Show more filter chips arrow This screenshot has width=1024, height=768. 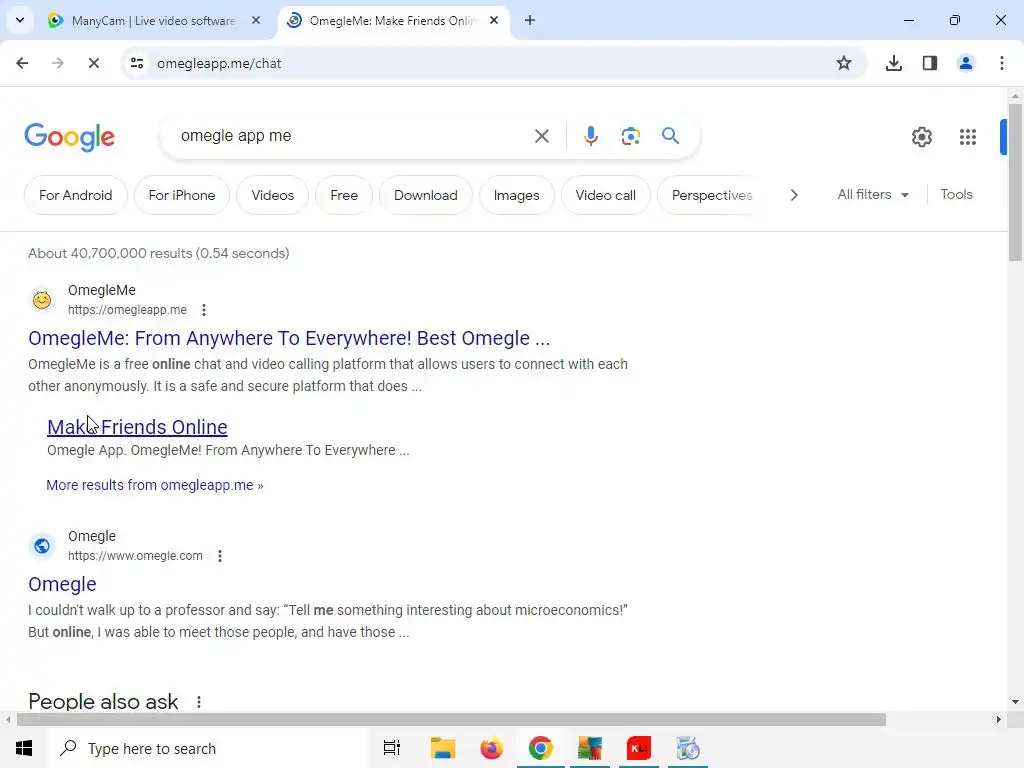tap(793, 195)
